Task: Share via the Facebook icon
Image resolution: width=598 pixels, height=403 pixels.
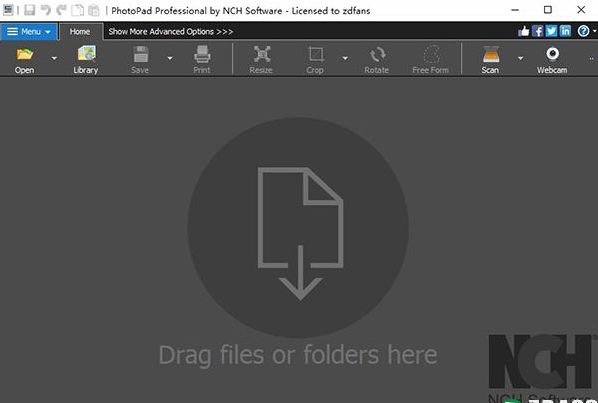Action: [x=537, y=31]
